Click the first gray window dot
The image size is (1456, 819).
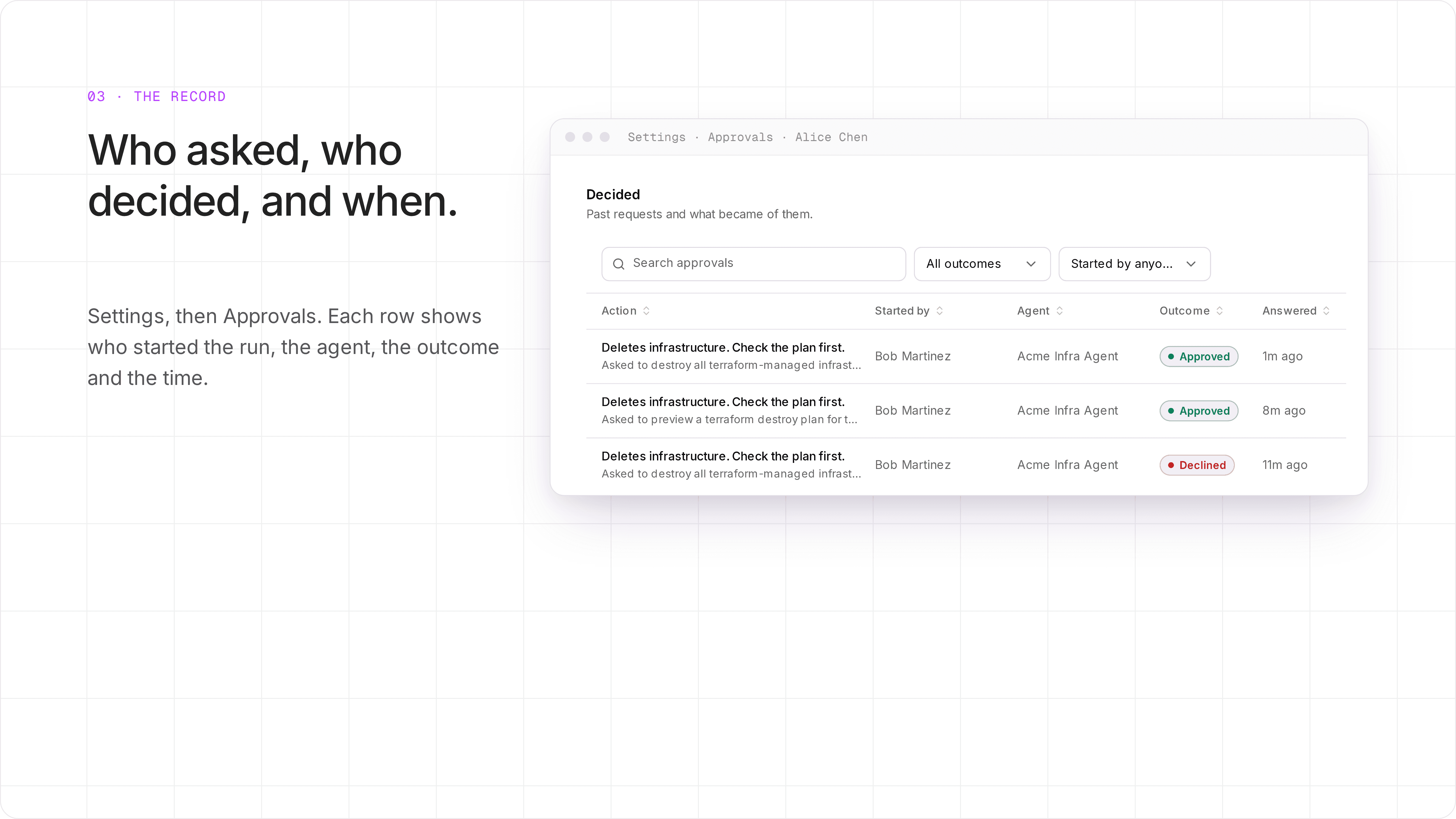(570, 137)
